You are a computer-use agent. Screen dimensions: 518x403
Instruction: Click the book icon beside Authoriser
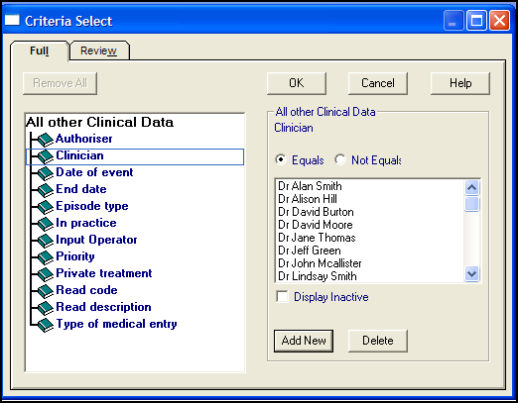(x=45, y=139)
